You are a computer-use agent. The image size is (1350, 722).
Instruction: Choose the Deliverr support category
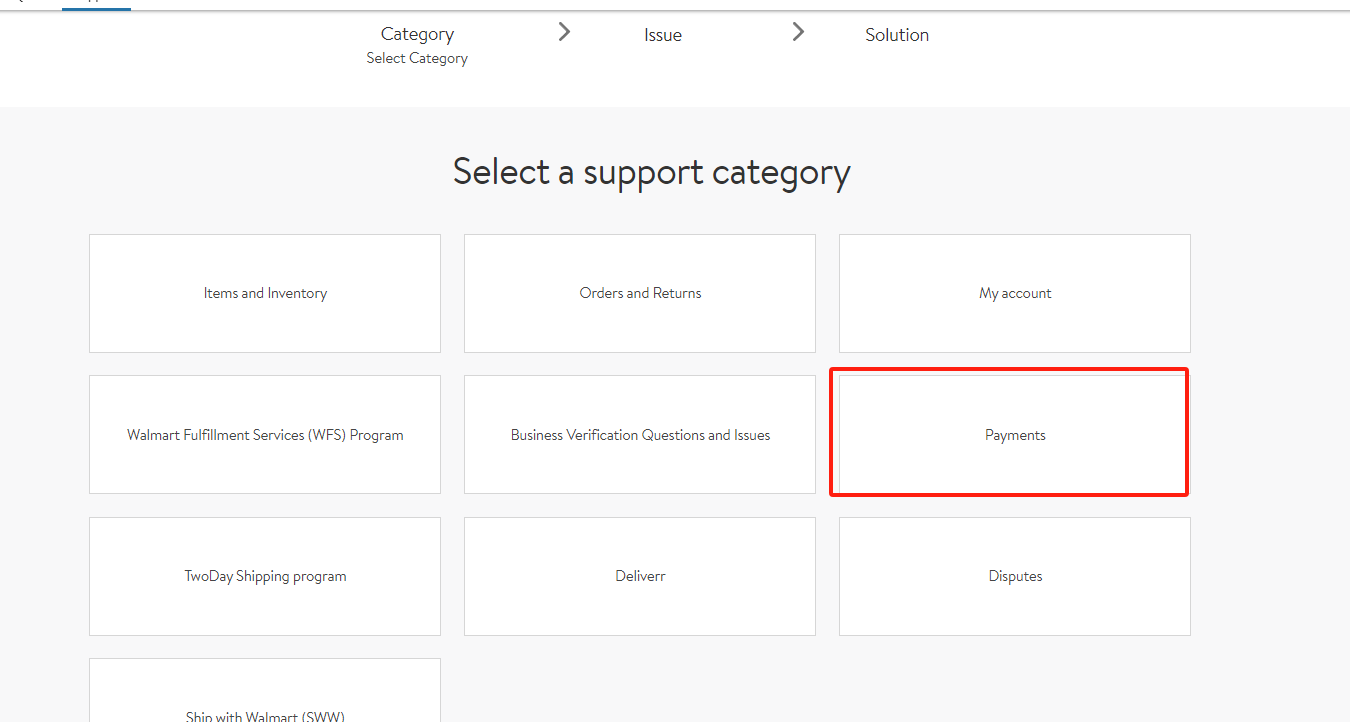[640, 576]
